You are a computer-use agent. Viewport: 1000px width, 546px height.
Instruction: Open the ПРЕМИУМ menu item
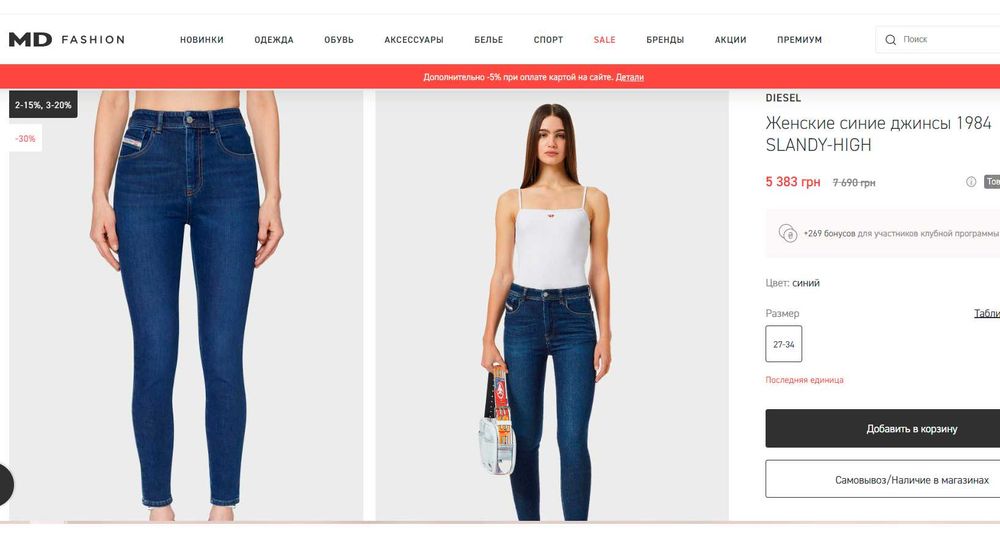(x=799, y=40)
